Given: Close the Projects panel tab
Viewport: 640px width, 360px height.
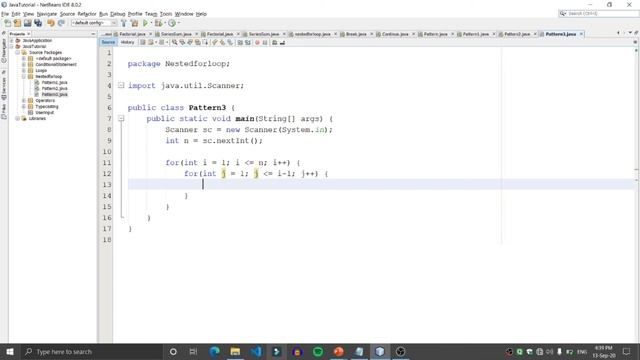Looking at the screenshot, I should 29,34.
